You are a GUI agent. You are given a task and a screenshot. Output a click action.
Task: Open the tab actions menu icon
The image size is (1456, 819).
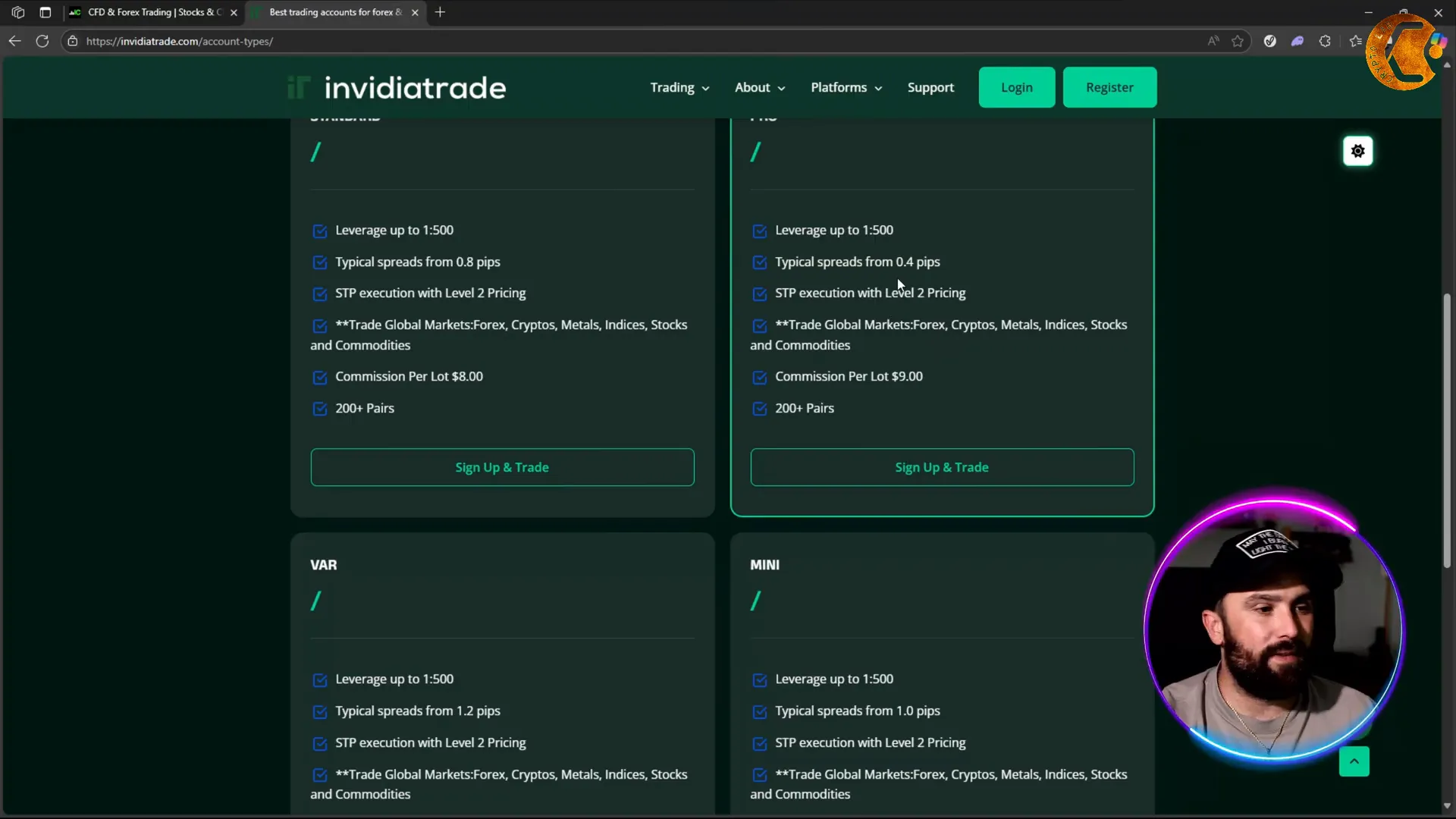point(45,12)
